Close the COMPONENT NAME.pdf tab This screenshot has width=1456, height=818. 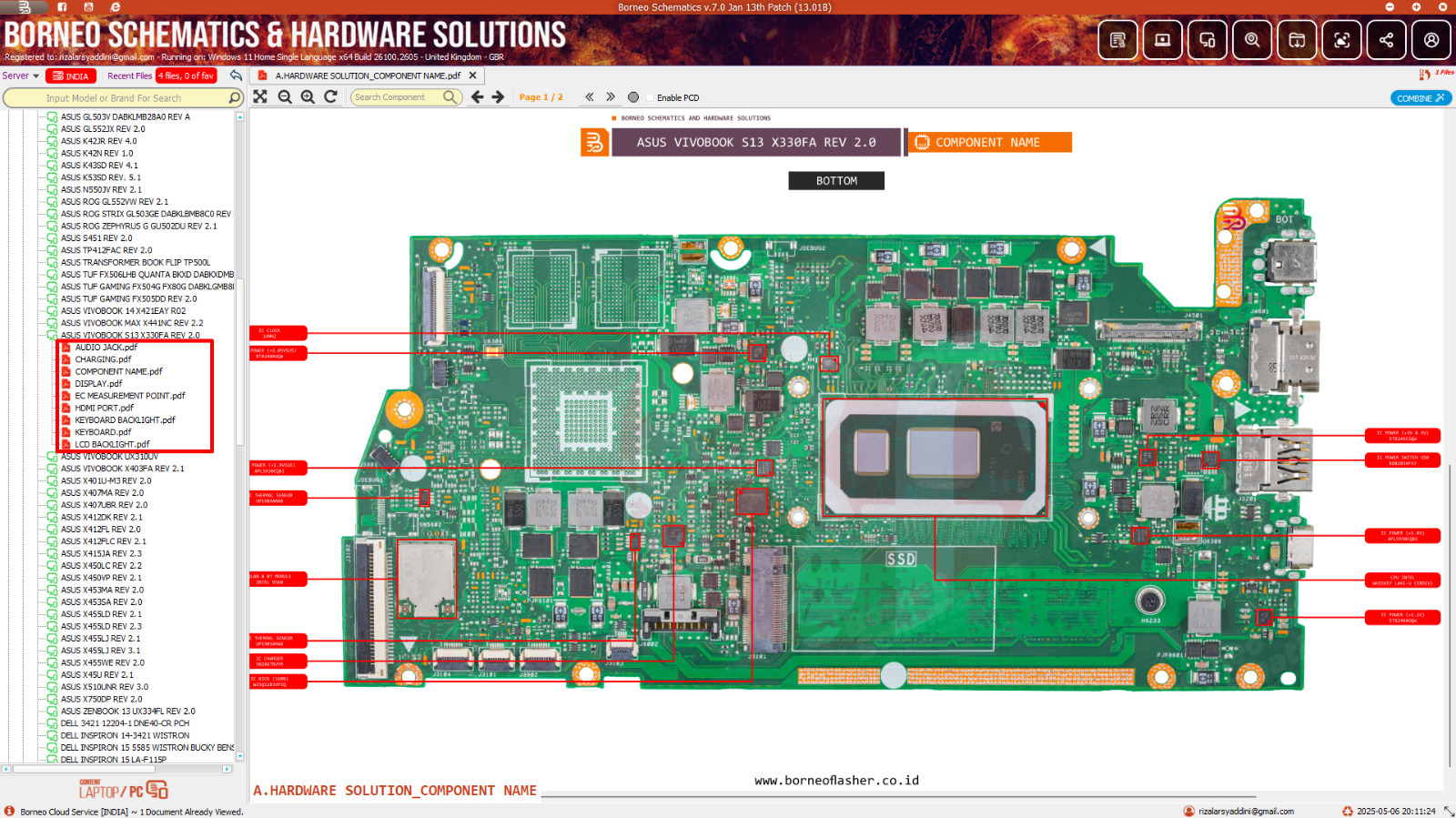tap(472, 76)
